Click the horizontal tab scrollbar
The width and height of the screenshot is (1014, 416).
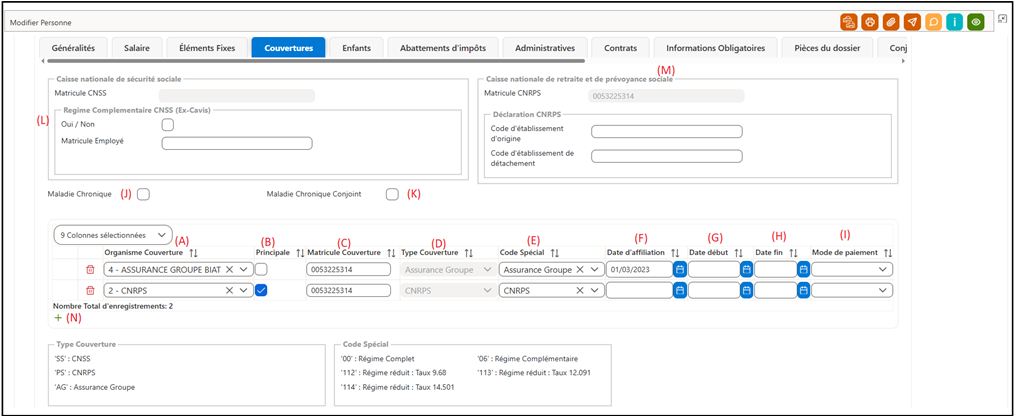pos(314,61)
